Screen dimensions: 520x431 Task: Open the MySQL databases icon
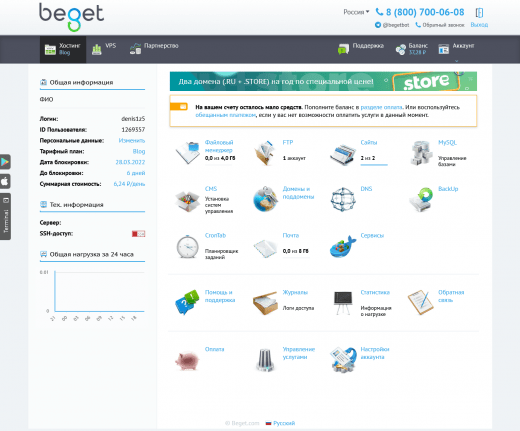pos(421,153)
